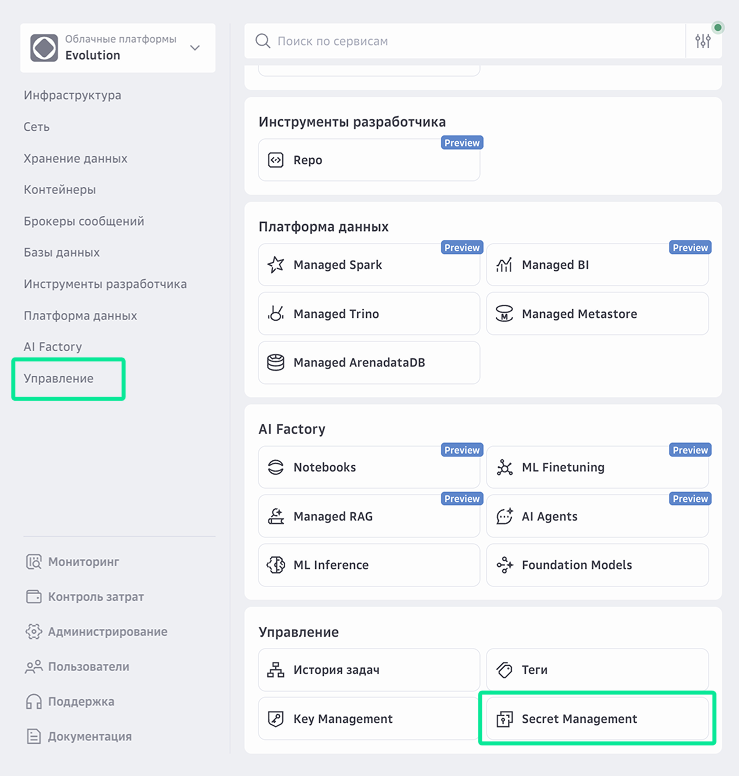The height and width of the screenshot is (776, 739).
Task: Select the Managed Trino icon
Action: pyautogui.click(x=276, y=314)
